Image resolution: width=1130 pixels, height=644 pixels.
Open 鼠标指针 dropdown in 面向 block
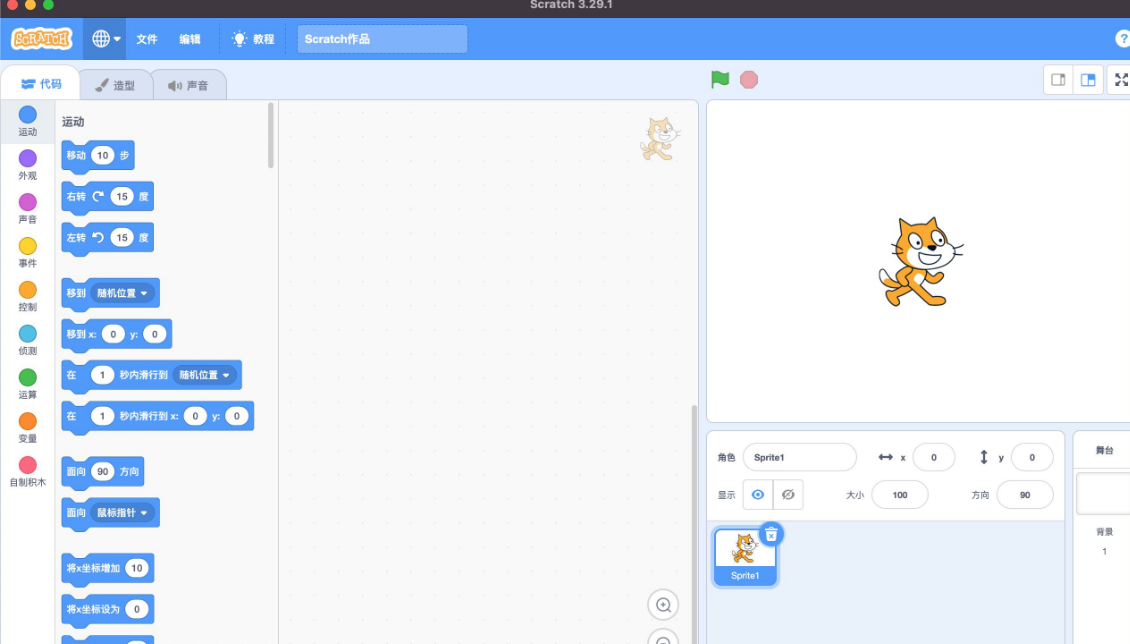(123, 512)
